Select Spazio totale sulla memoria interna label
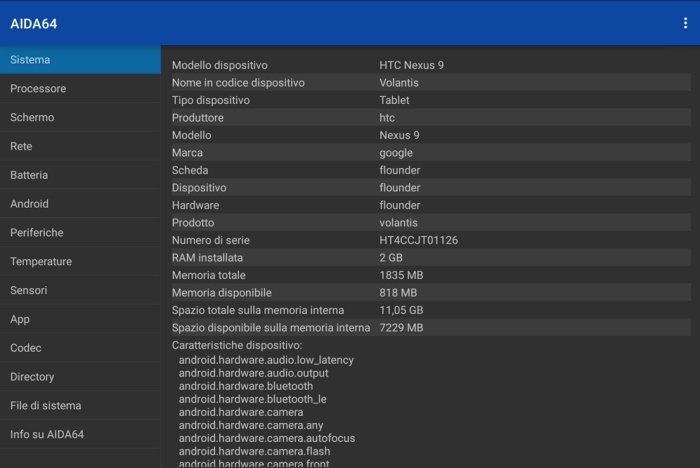Screen dimensions: 700x468 click(x=258, y=310)
